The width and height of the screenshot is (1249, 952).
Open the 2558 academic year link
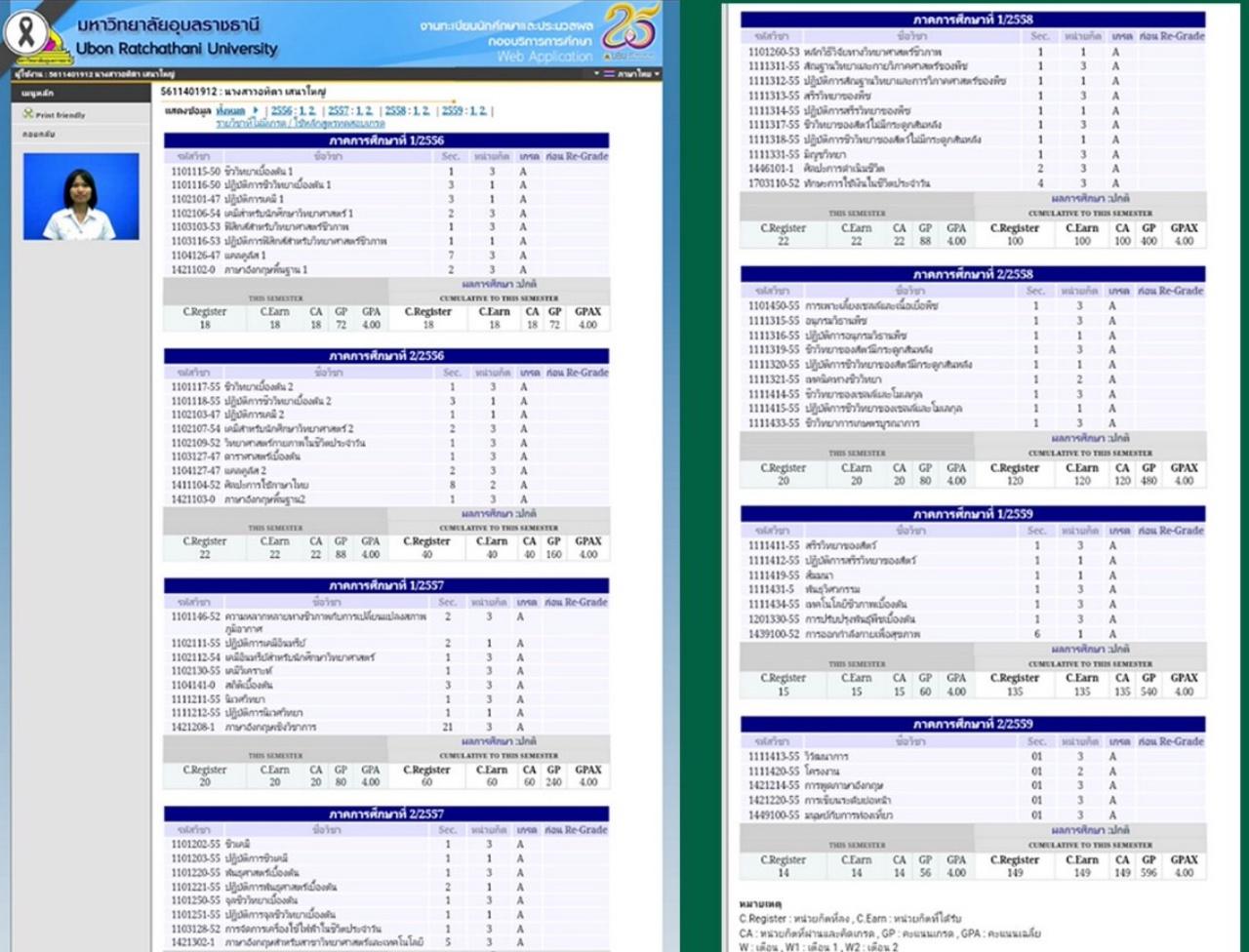tap(395, 111)
